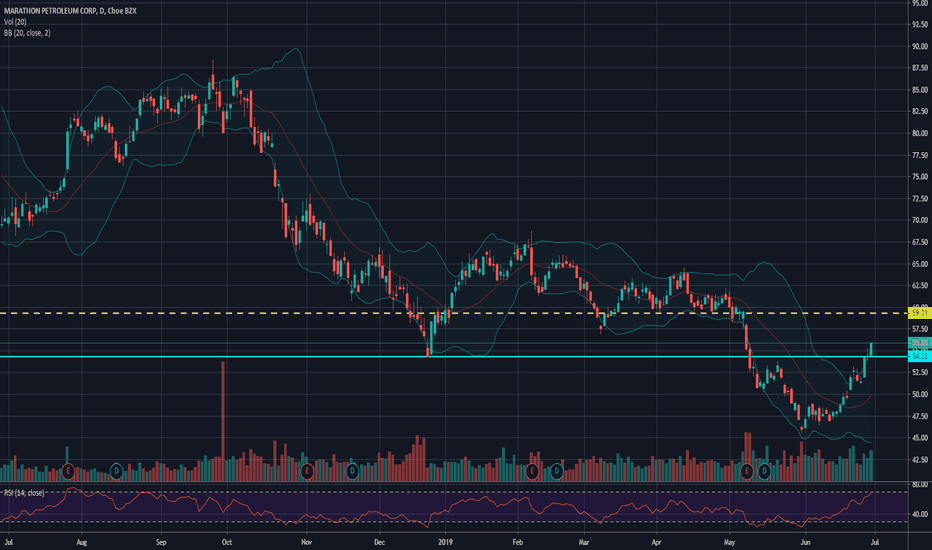Screen dimensions: 932x550
Task: Click the May label on time axis
Action: pyautogui.click(x=730, y=542)
